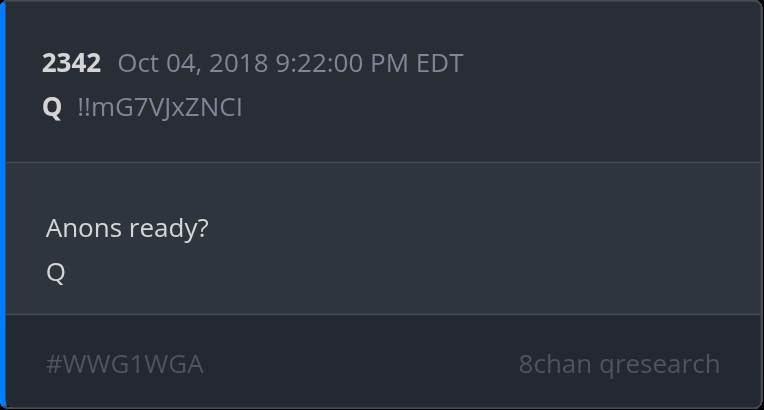Open the qresearch board name
Image resolution: width=764 pixels, height=410 pixels.
coord(660,364)
